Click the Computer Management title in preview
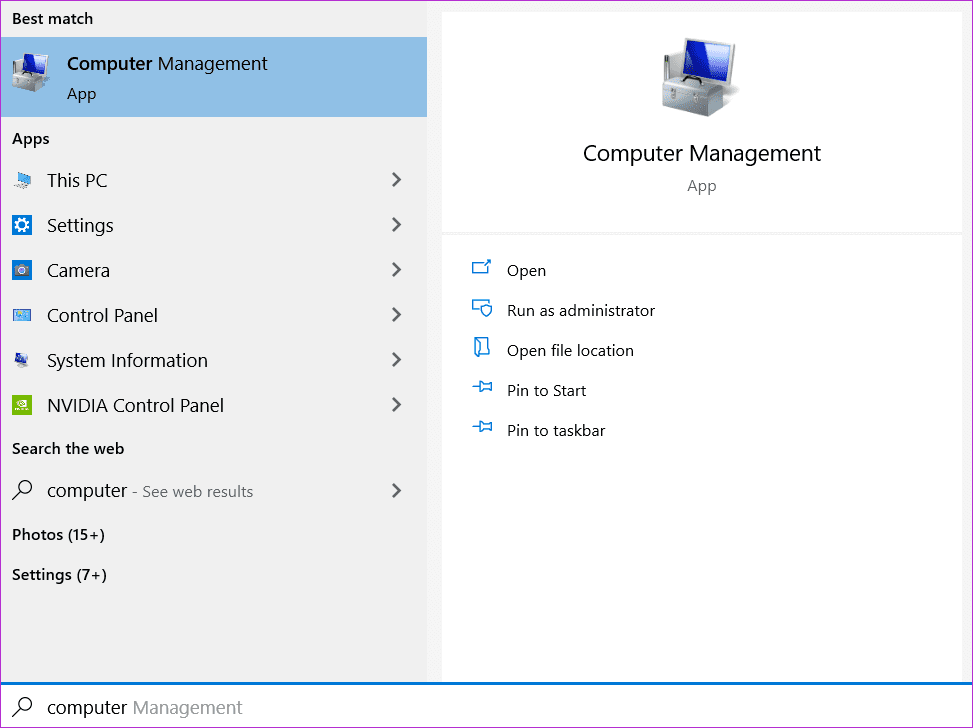The image size is (973, 728). point(702,153)
